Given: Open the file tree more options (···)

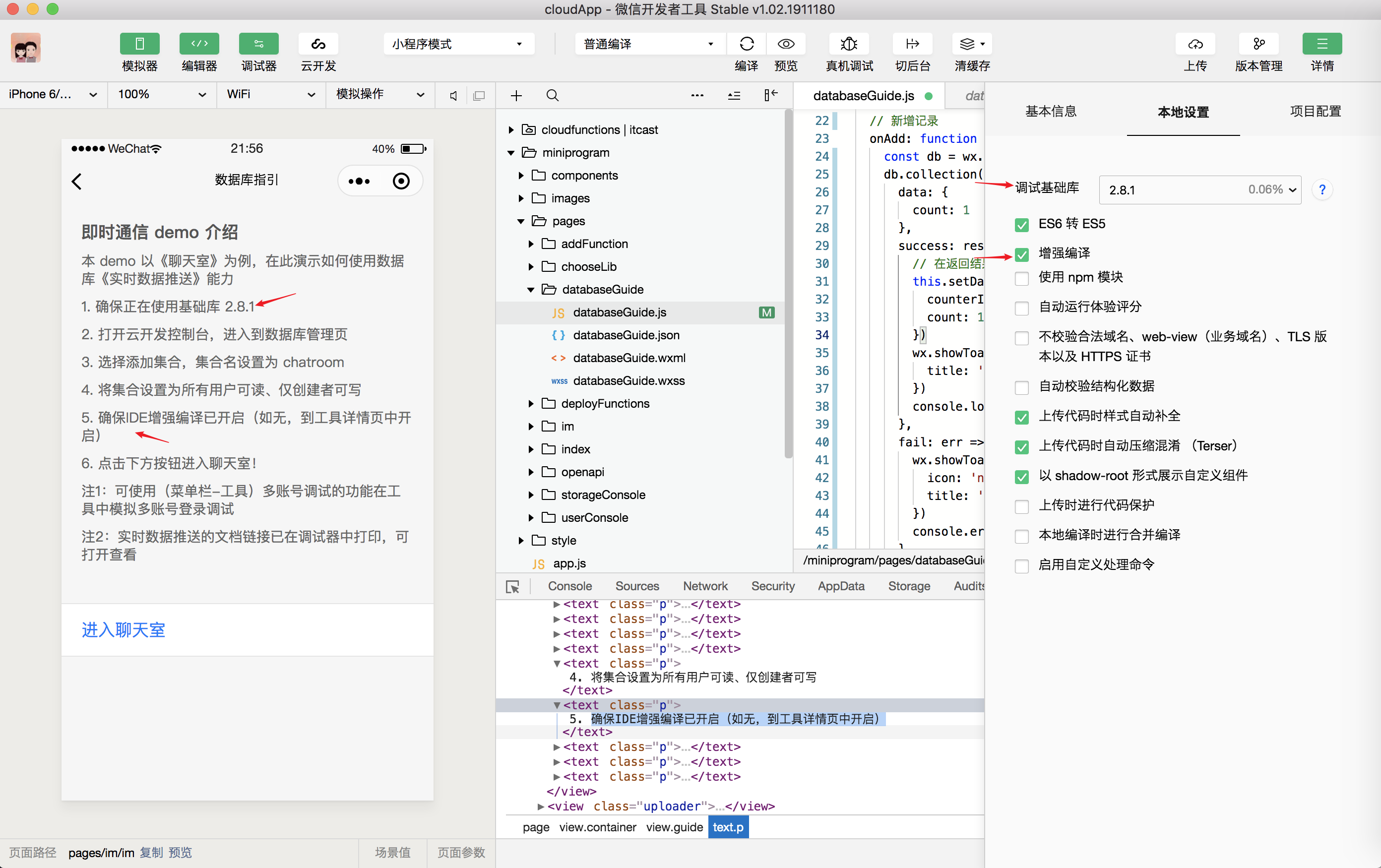Looking at the screenshot, I should pyautogui.click(x=697, y=95).
